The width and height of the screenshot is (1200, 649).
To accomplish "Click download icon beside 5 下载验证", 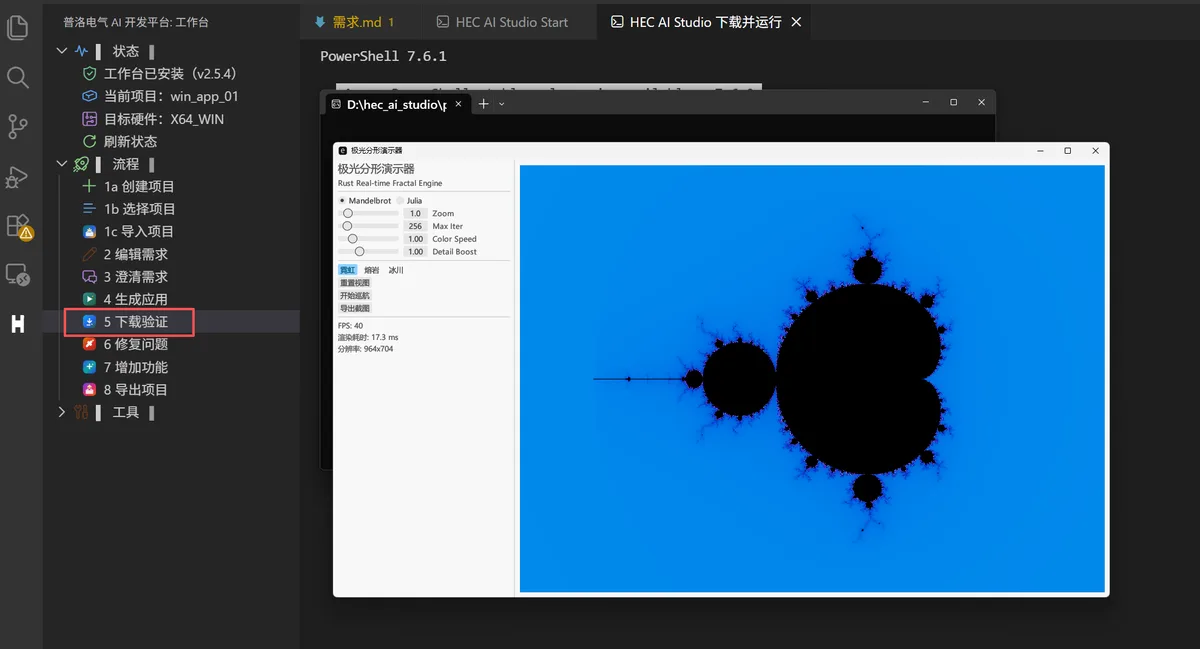I will click(89, 322).
